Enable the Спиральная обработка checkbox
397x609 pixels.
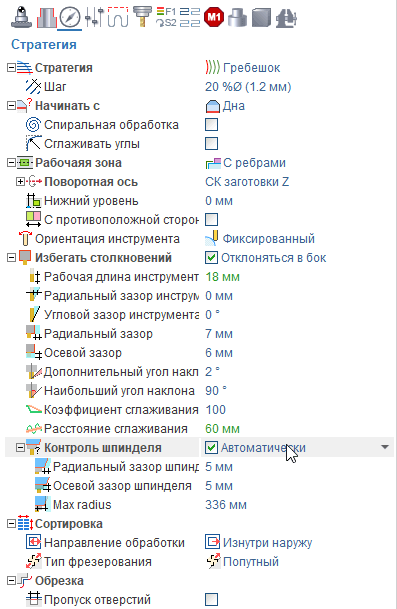click(x=212, y=125)
